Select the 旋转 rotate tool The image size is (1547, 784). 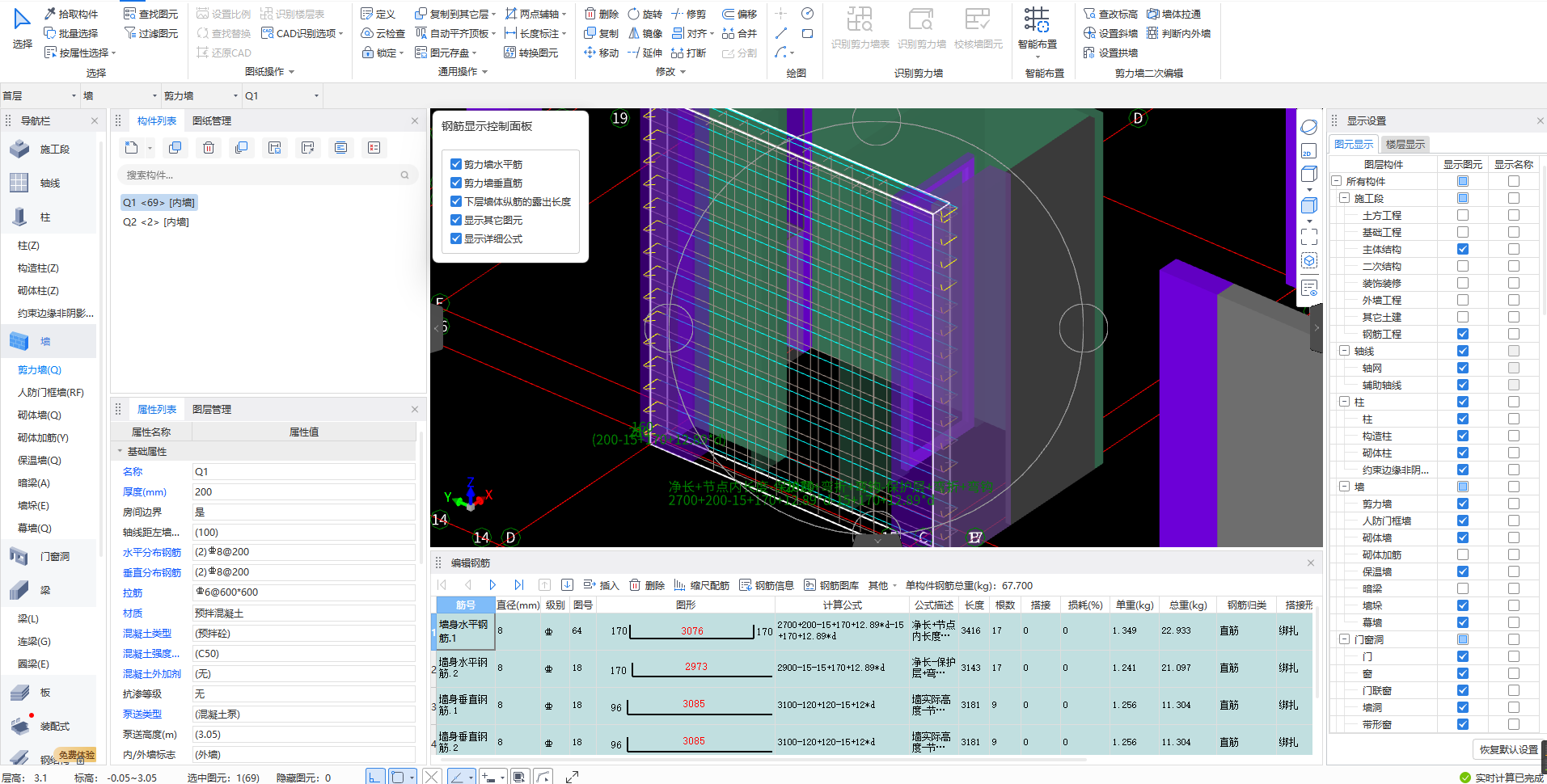(645, 14)
